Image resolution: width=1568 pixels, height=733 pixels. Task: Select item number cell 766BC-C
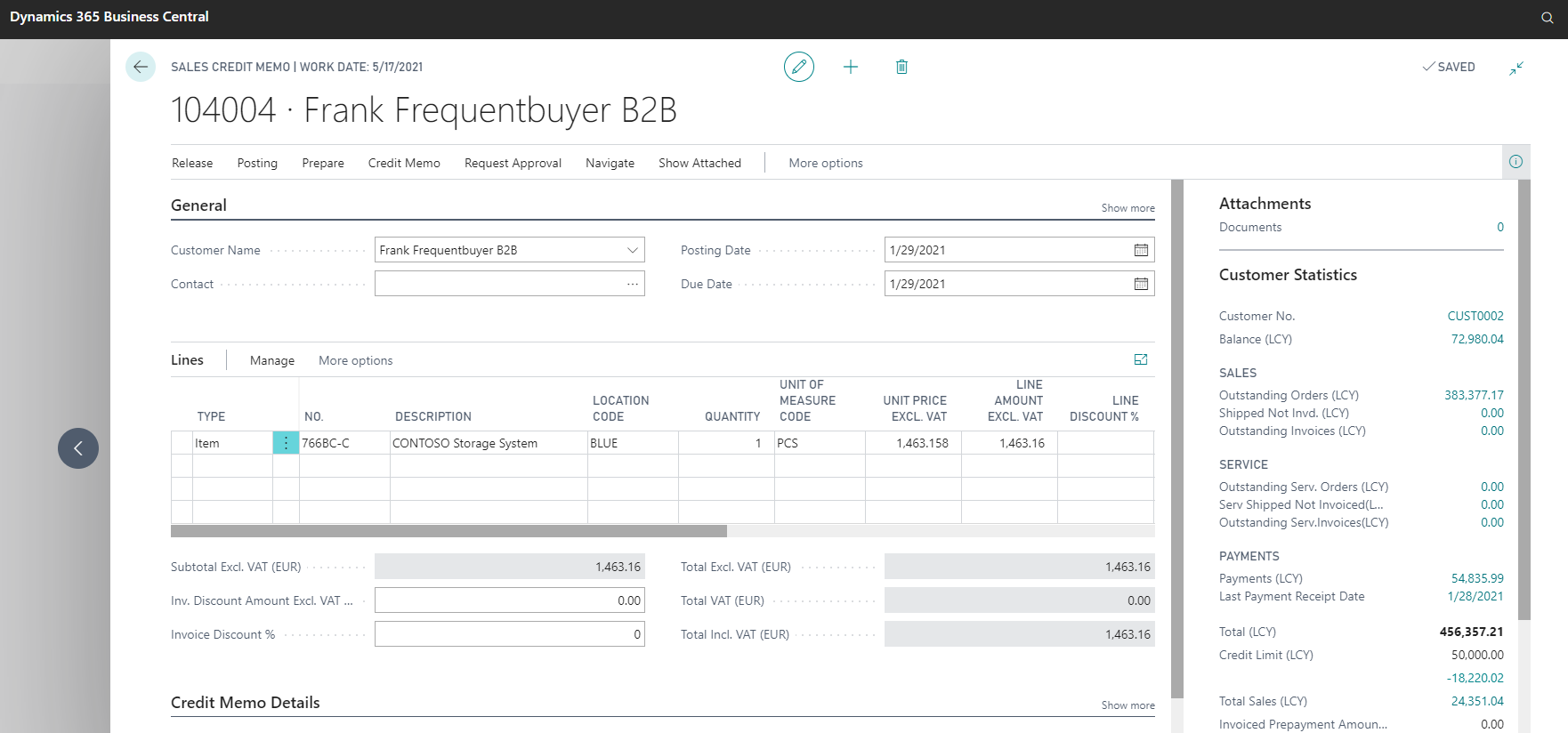(x=344, y=443)
